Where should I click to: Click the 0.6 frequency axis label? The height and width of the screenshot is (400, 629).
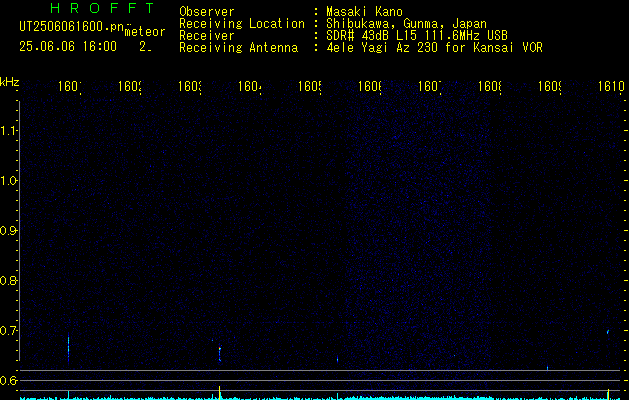tap(8, 380)
